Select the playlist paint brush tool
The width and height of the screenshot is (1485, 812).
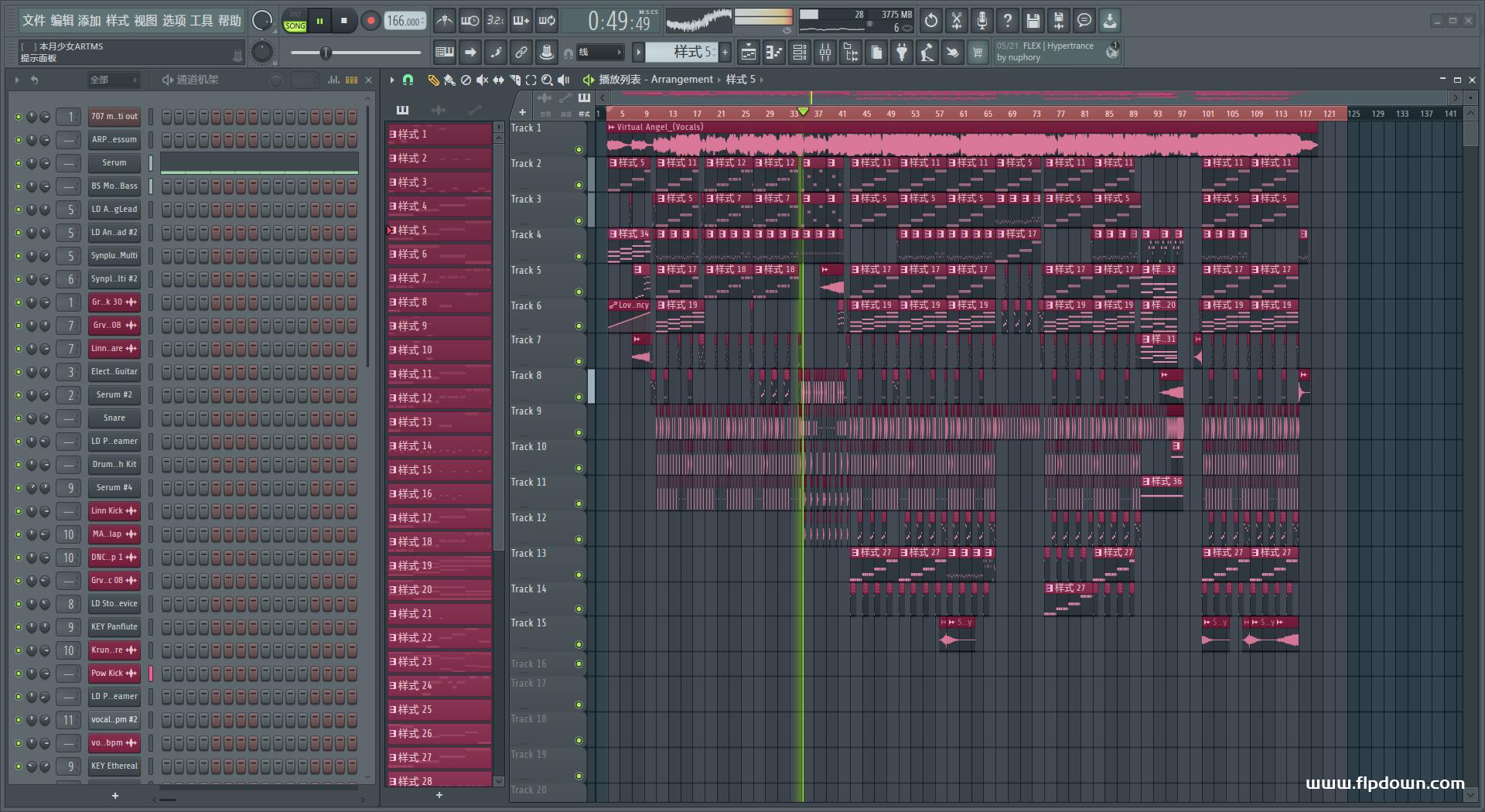[x=449, y=80]
